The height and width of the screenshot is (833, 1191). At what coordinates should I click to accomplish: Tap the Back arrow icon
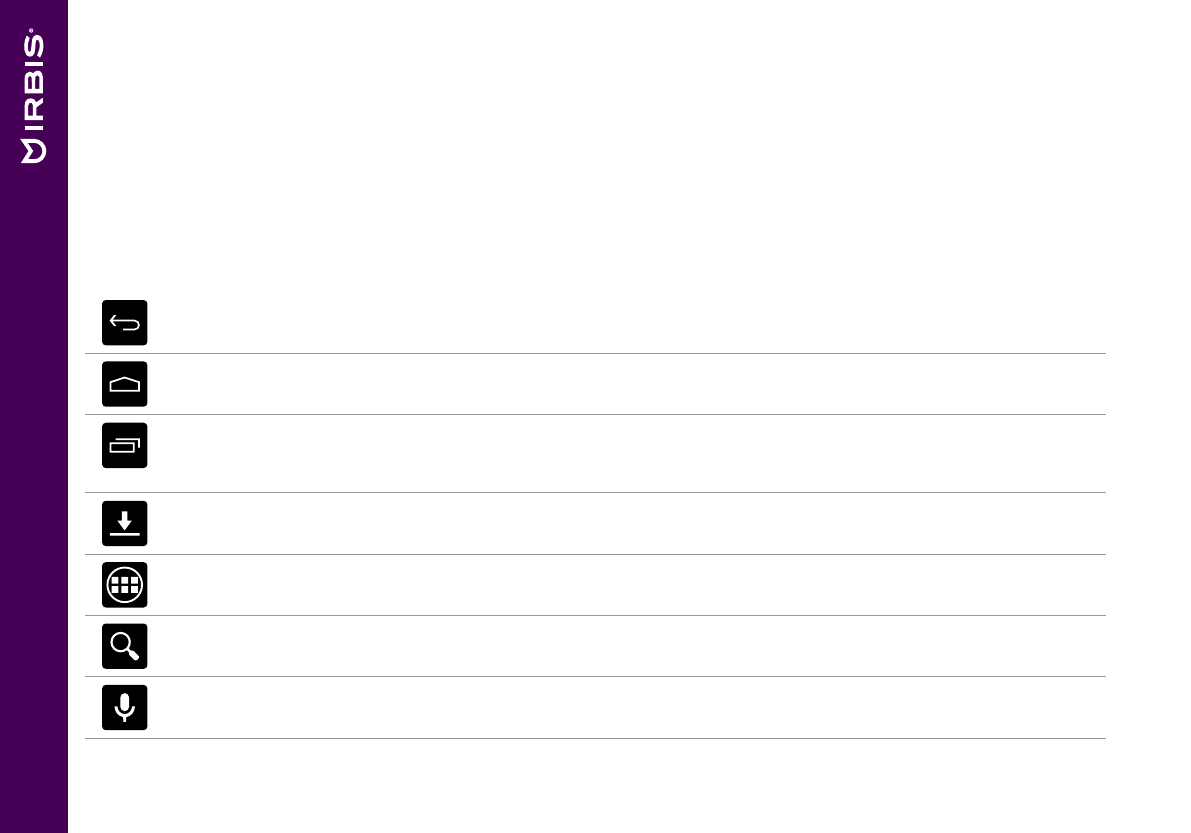(124, 323)
